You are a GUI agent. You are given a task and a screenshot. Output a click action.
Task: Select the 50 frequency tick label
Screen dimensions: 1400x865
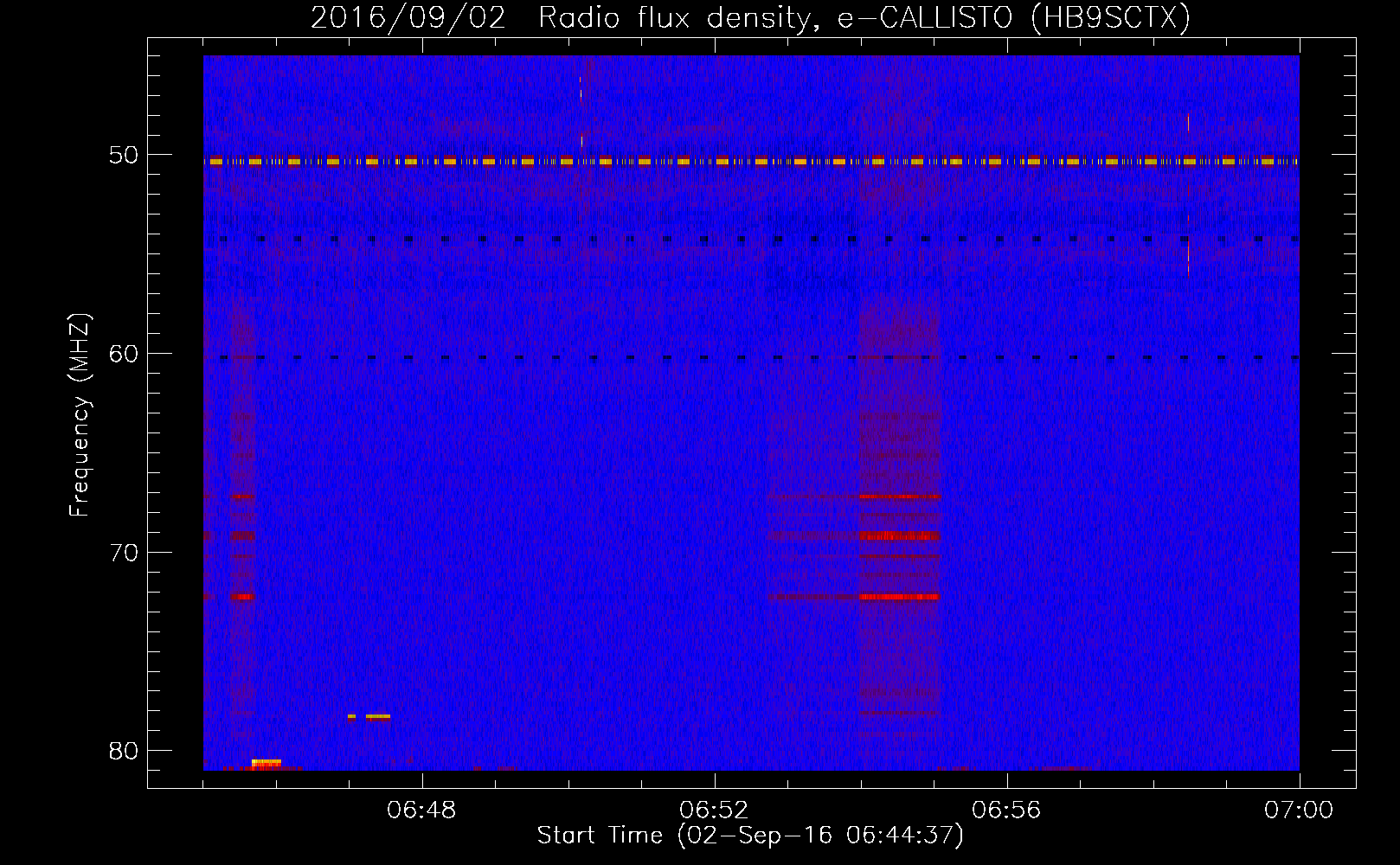[124, 155]
